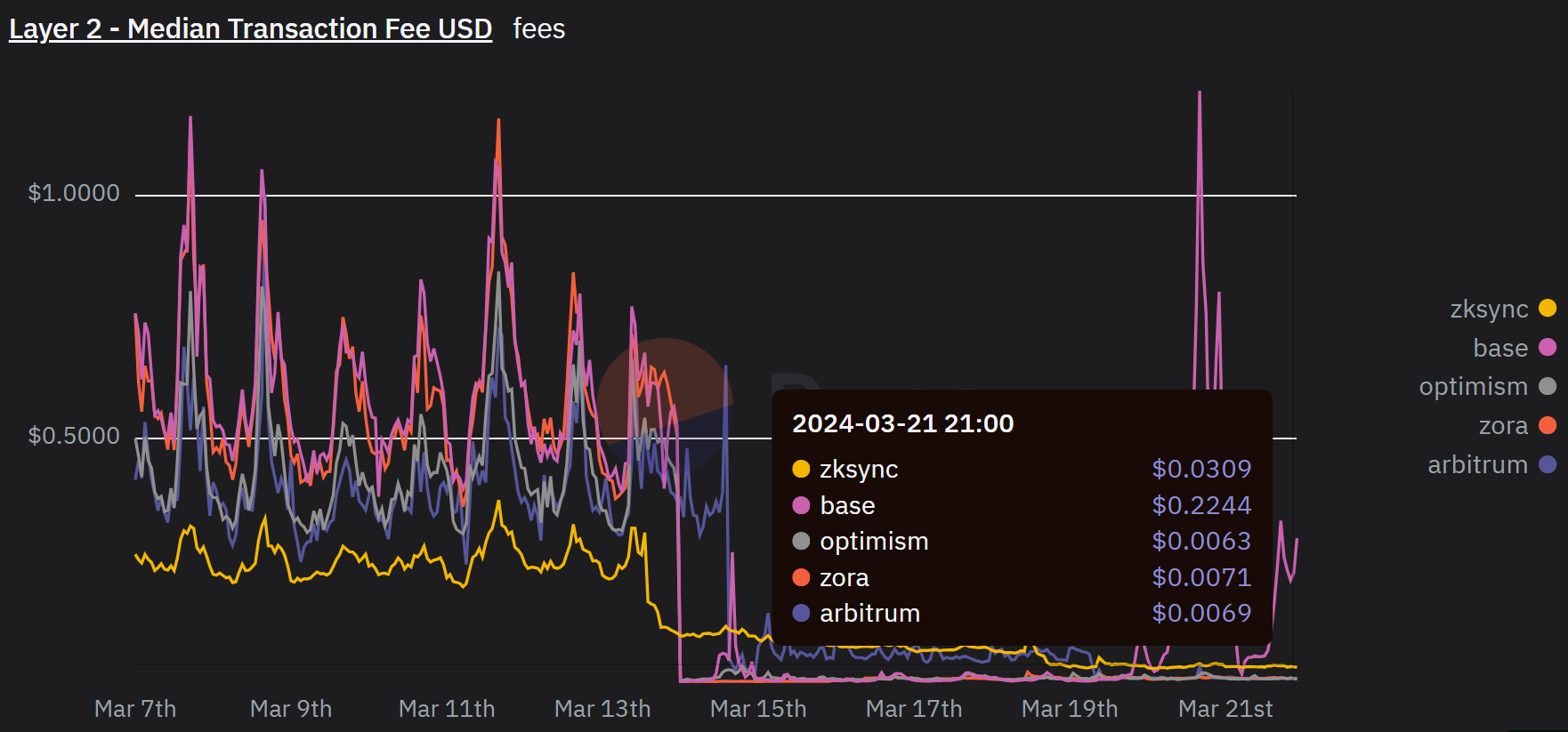Click the Mar 7th x-axis label
Image resolution: width=1568 pixels, height=732 pixels.
click(x=135, y=709)
